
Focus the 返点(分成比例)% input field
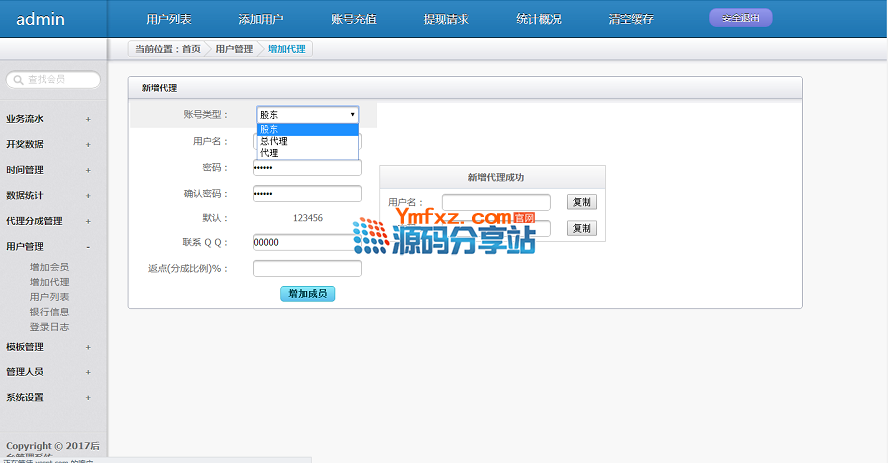(x=307, y=268)
